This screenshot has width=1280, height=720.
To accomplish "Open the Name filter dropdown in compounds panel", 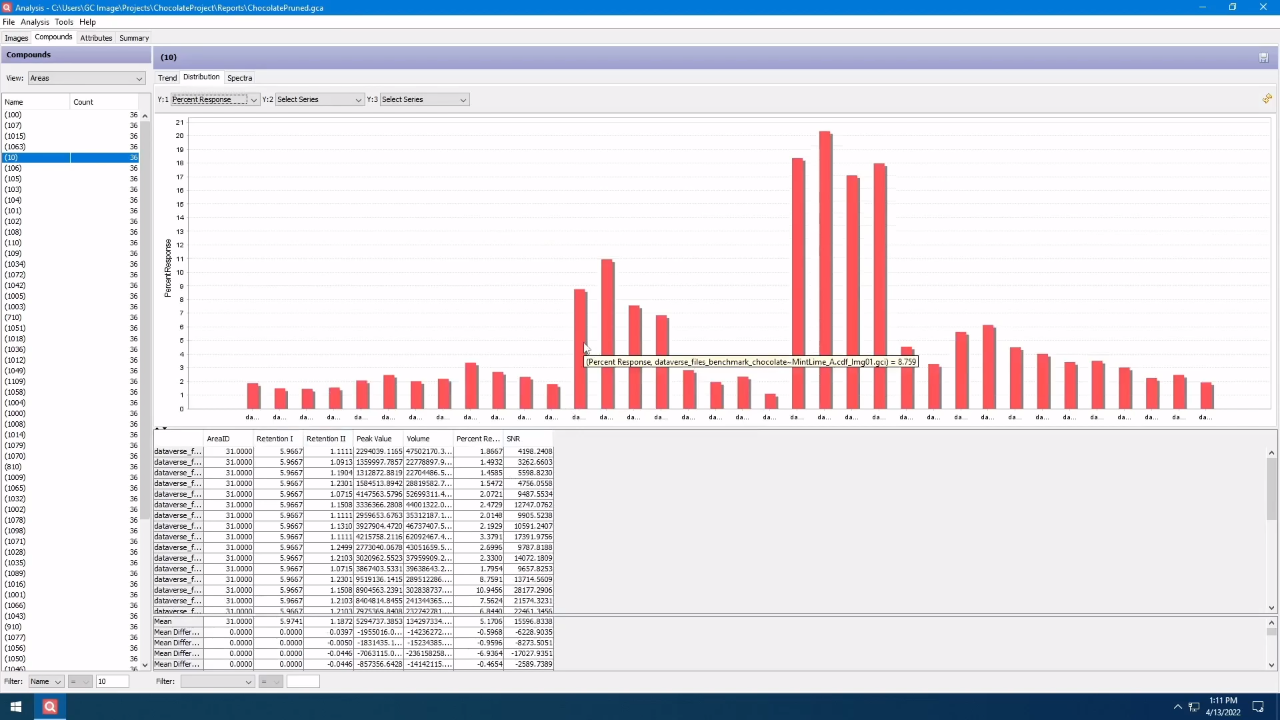I will click(45, 681).
